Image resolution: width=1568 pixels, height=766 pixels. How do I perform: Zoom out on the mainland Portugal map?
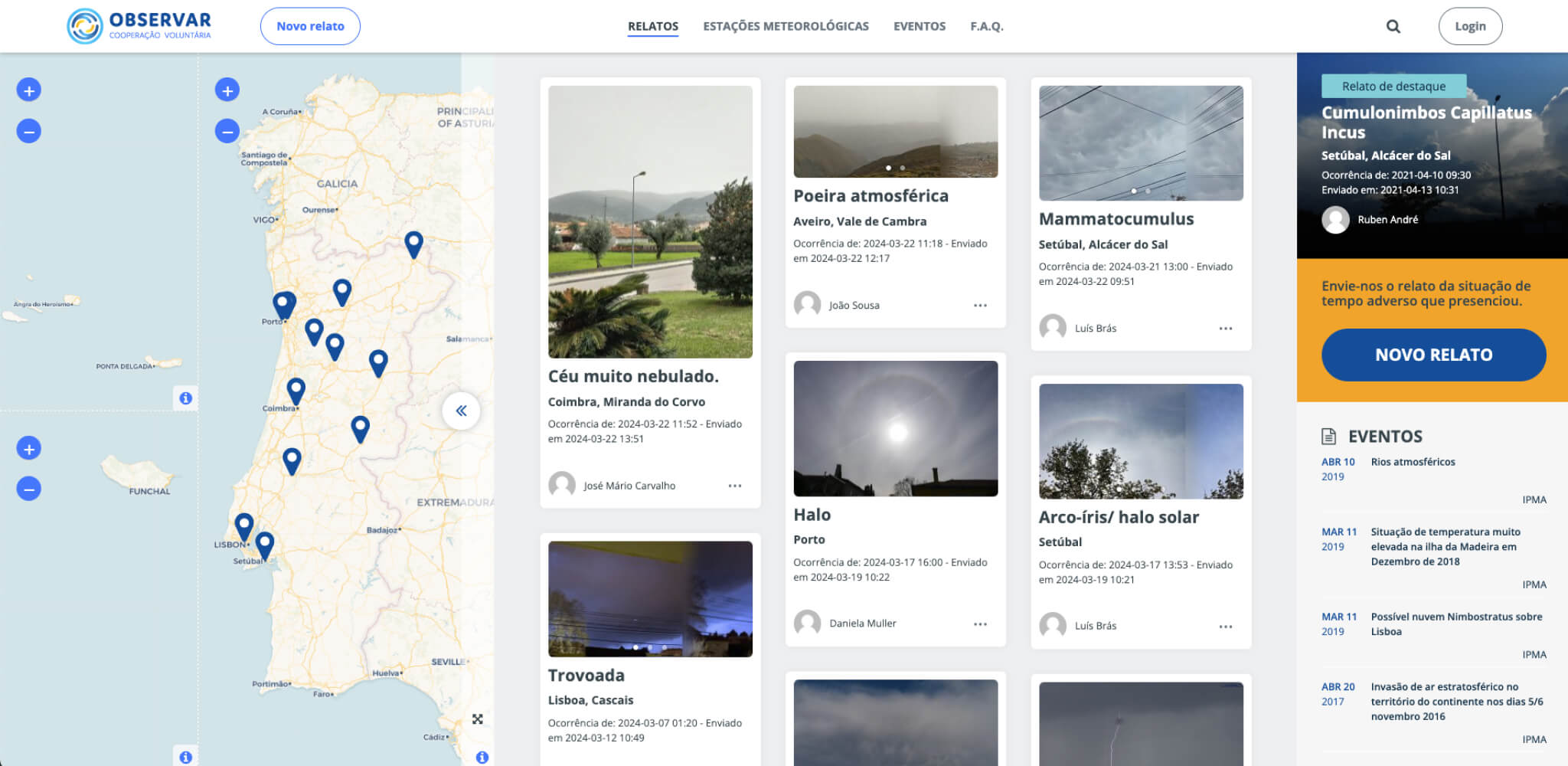click(x=227, y=132)
